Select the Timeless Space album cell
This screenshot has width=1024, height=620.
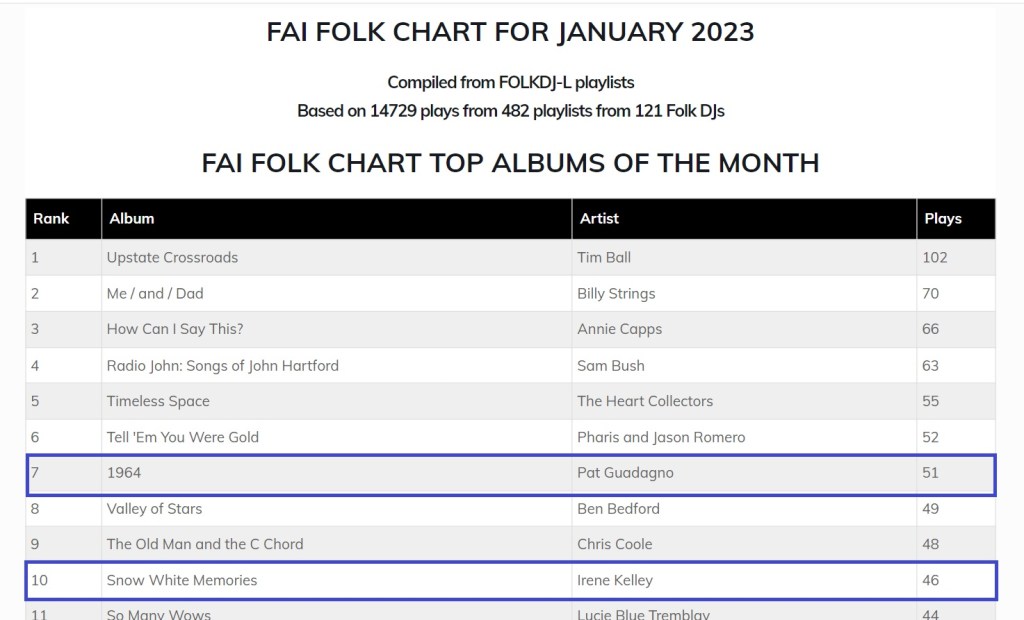[158, 401]
